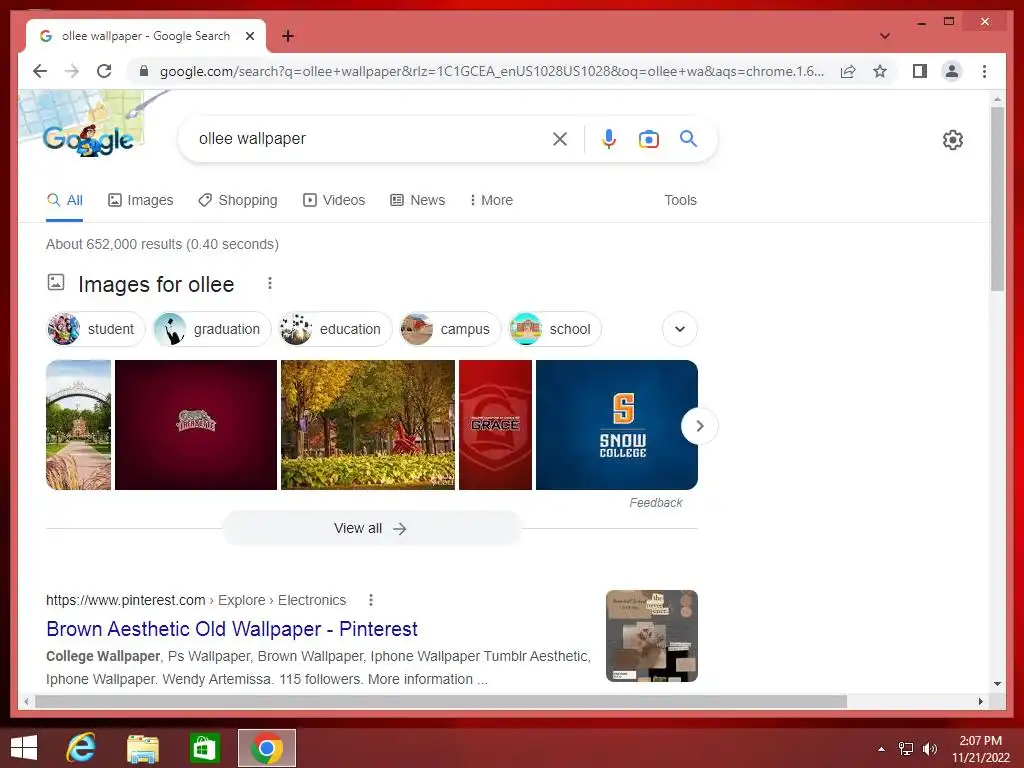Open the autumn trees image thumbnail
This screenshot has height=768, width=1024.
coord(368,424)
